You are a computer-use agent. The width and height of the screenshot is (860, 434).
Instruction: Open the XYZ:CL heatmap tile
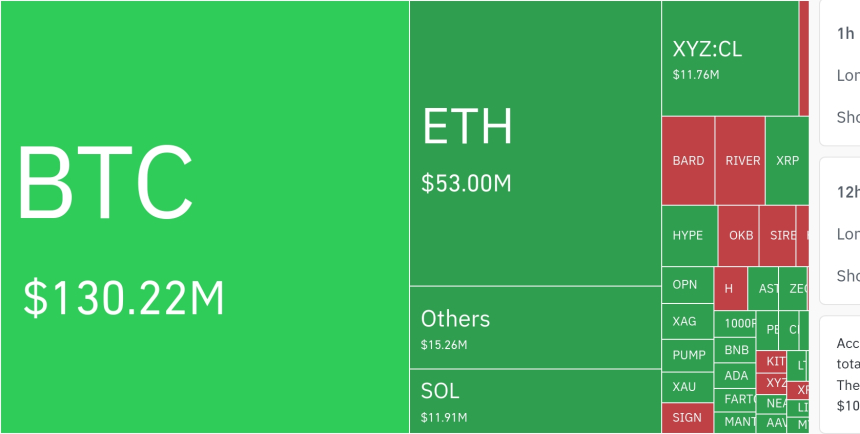click(x=729, y=58)
